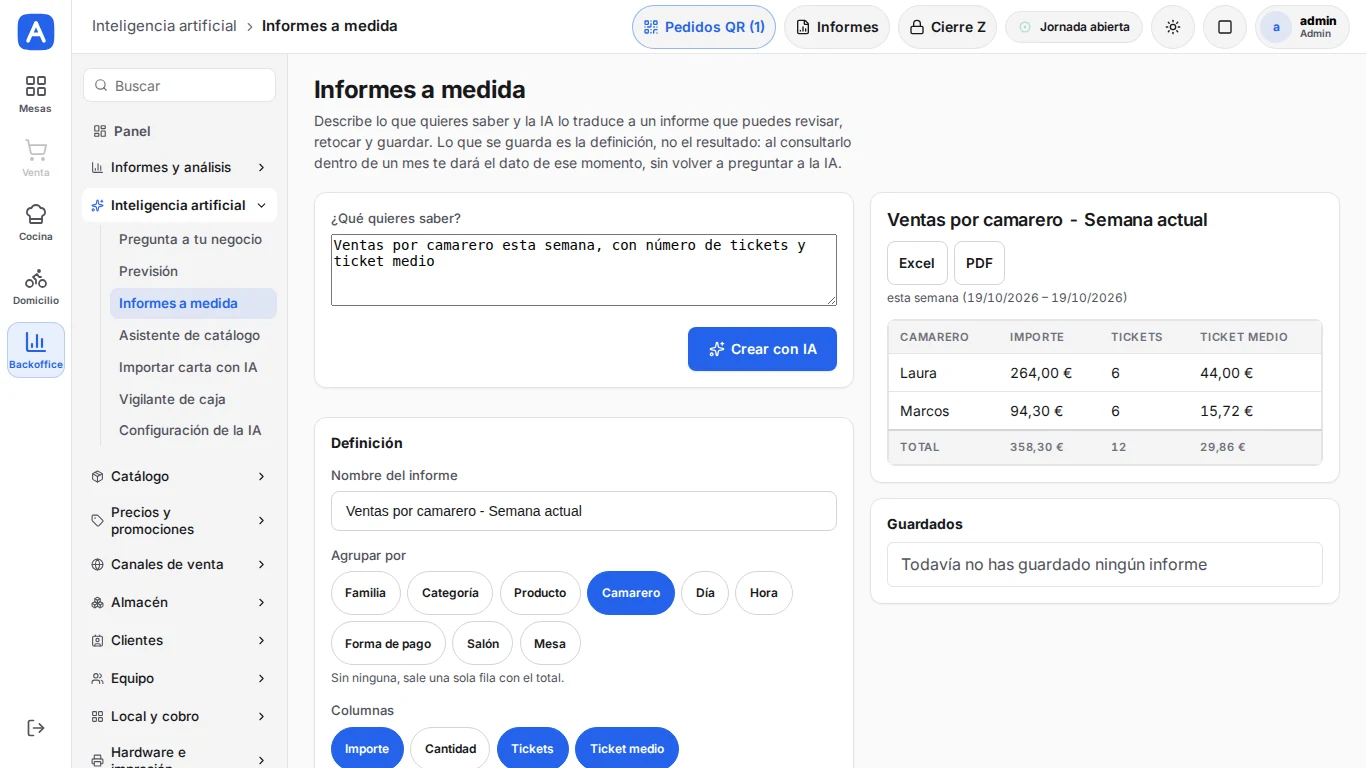Screen dimensions: 1366x768
Task: Click the search magnifier icon
Action: pyautogui.click(x=101, y=86)
